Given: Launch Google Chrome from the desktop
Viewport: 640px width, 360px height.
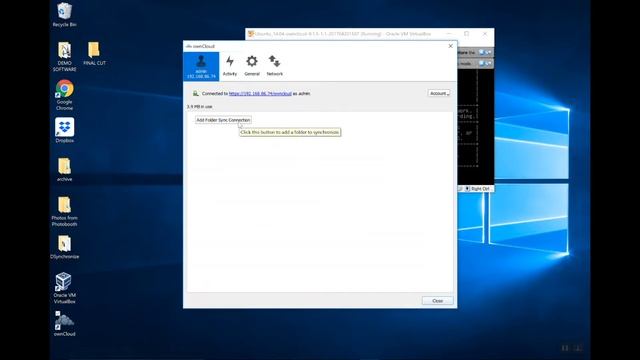Looking at the screenshot, I should pyautogui.click(x=64, y=95).
